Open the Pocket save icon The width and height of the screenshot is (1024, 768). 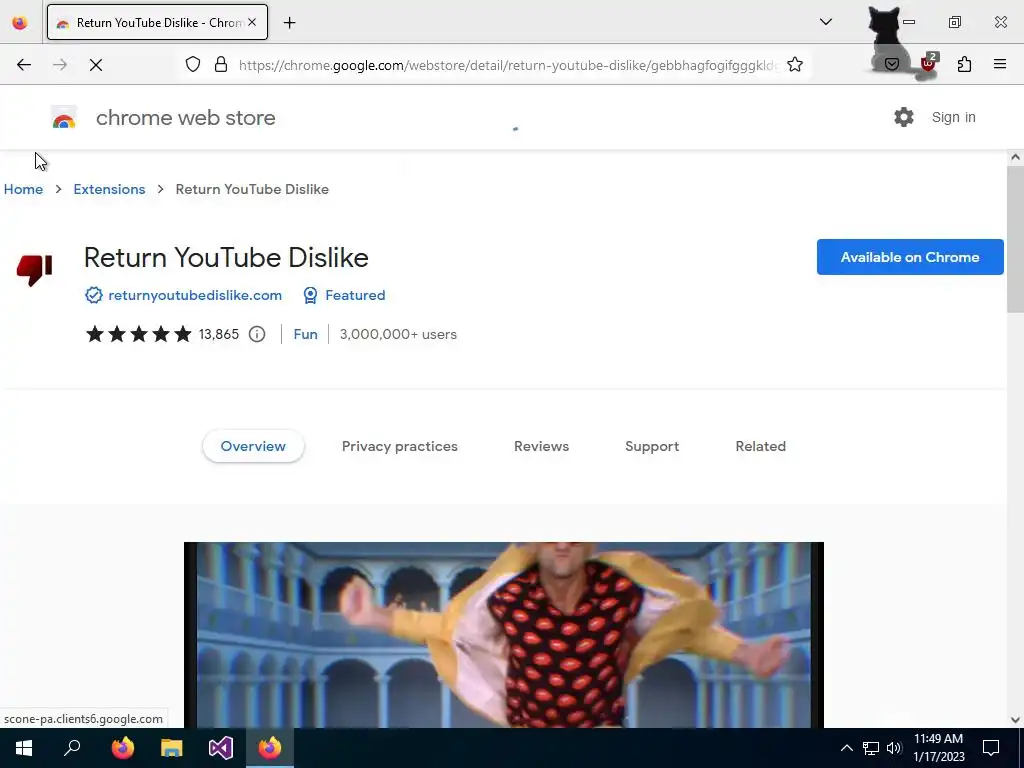[x=892, y=64]
